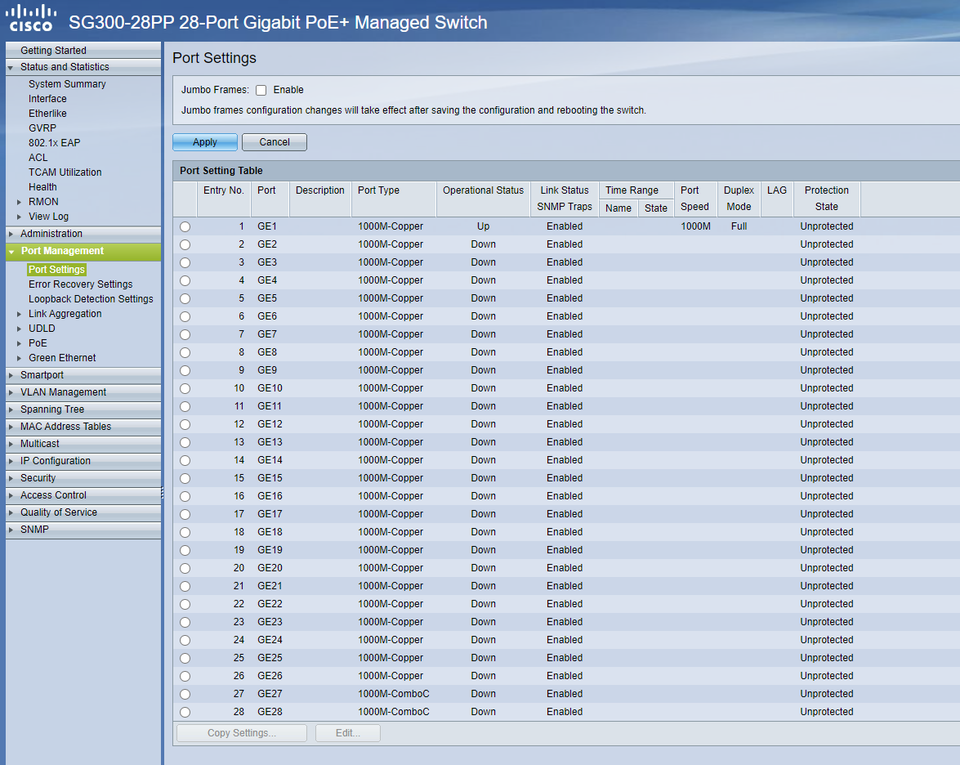Enable the Jumbo Frames checkbox
Viewport: 960px width, 765px height.
261,90
